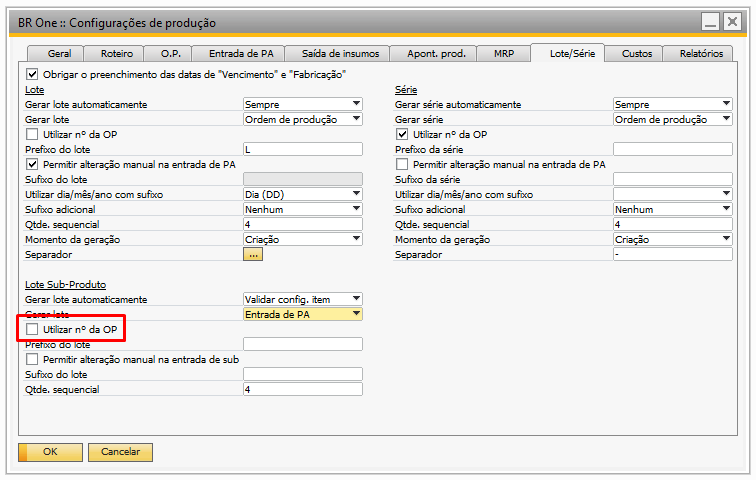The height and width of the screenshot is (480, 756).
Task: Minimize the BR One configuration window
Action: tap(710, 21)
